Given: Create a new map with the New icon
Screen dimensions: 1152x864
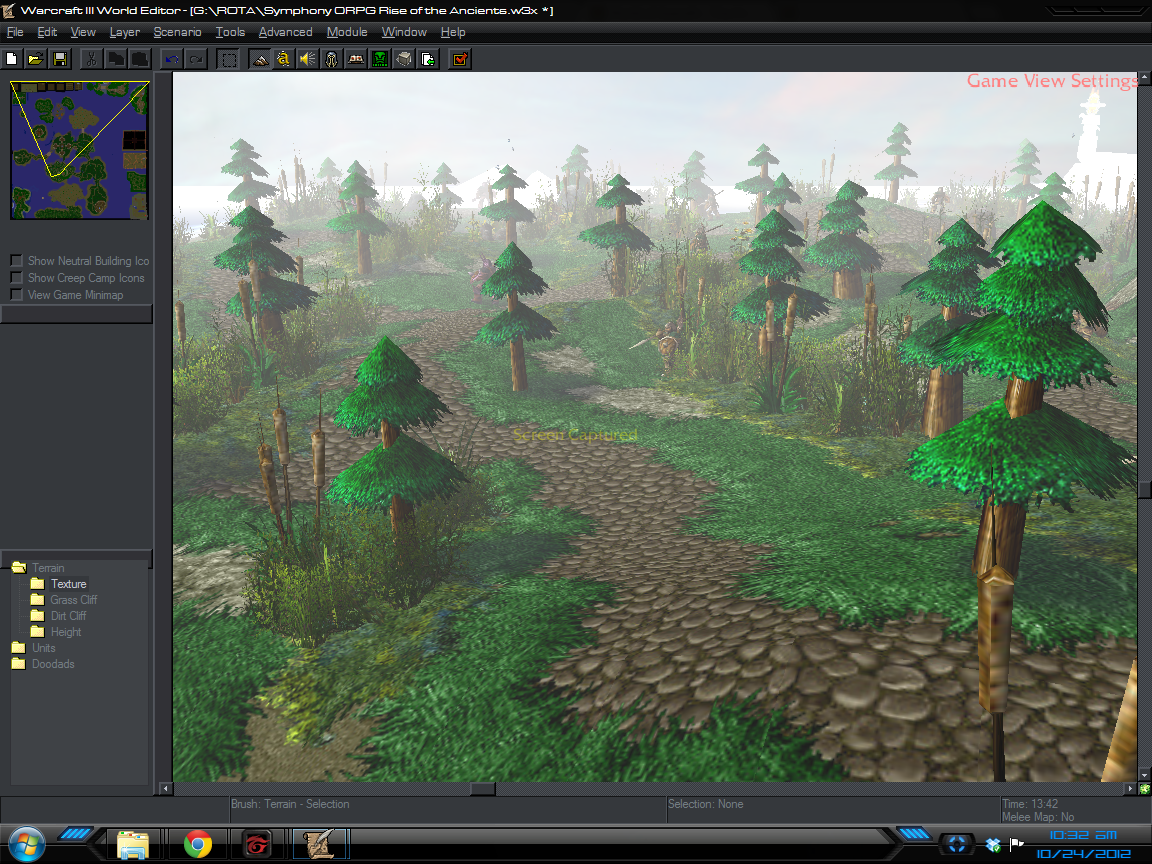Looking at the screenshot, I should [x=12, y=59].
